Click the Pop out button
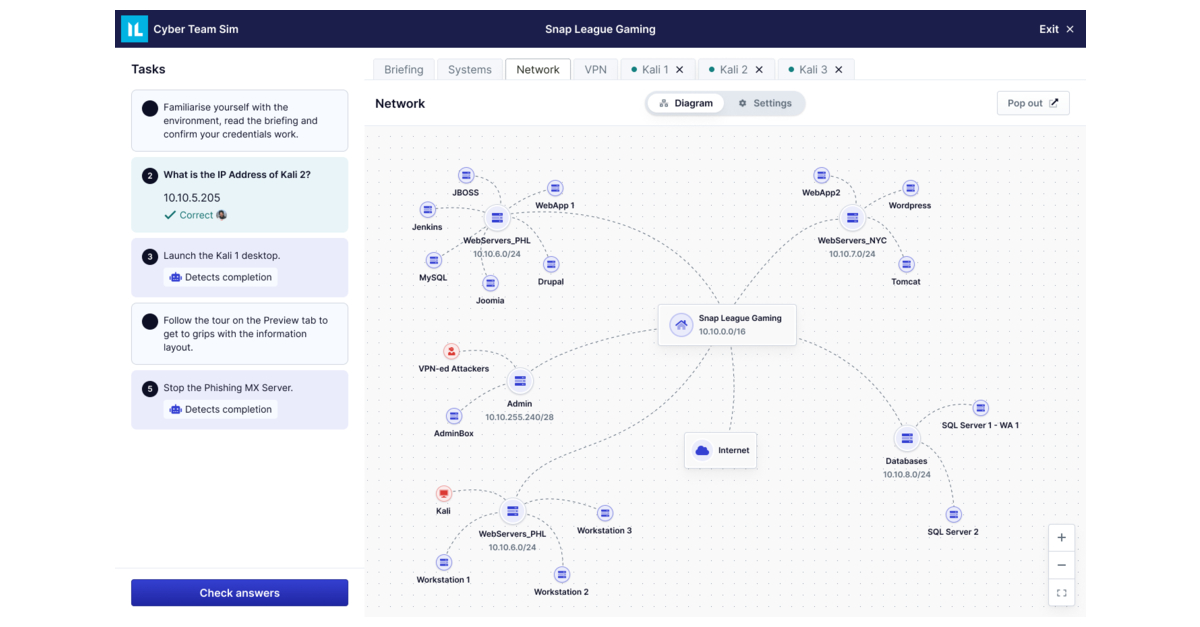Screen dimensions: 1200x627 1032,103
